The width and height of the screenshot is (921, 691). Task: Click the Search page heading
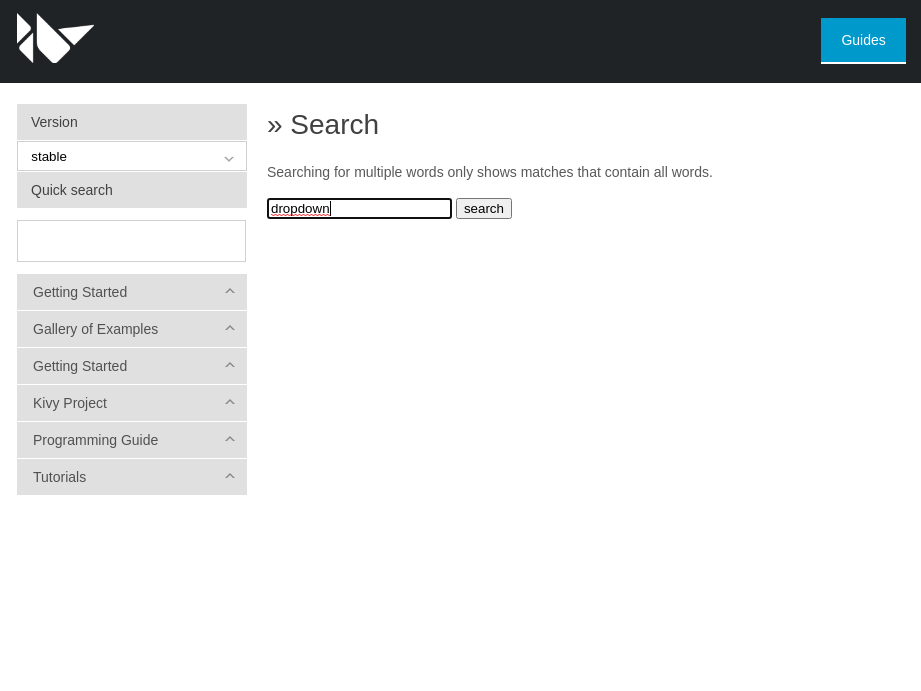pyautogui.click(x=322, y=124)
